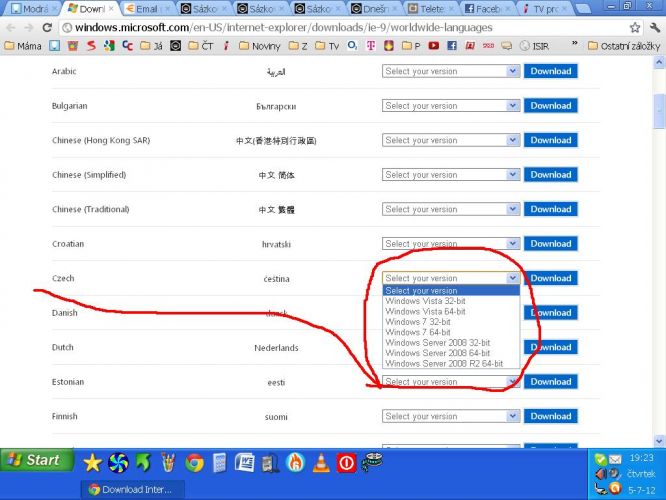Download the Czech version
Screen dimensions: 666x500
click(x=550, y=278)
